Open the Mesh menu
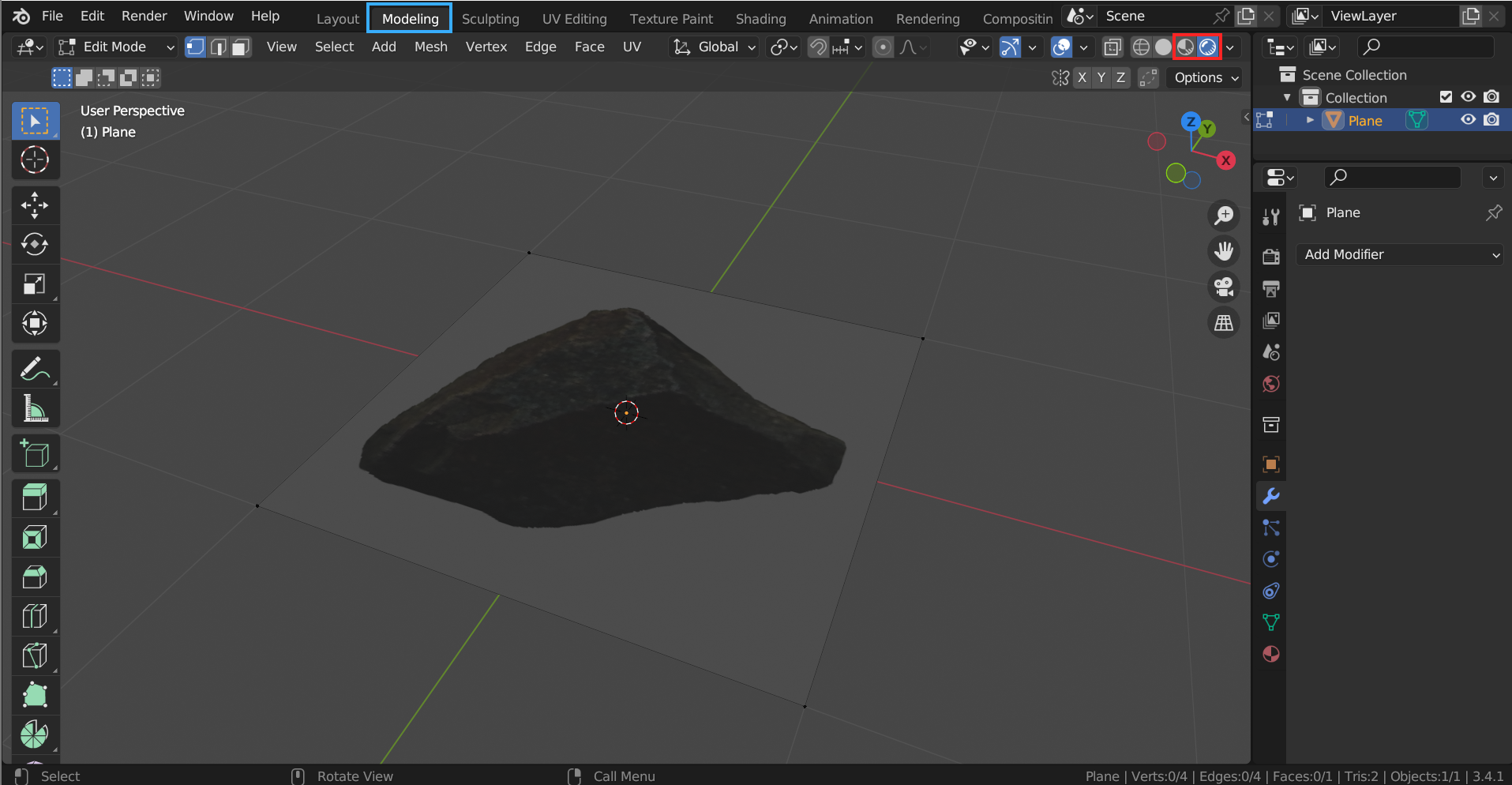This screenshot has height=785, width=1512. click(x=430, y=47)
